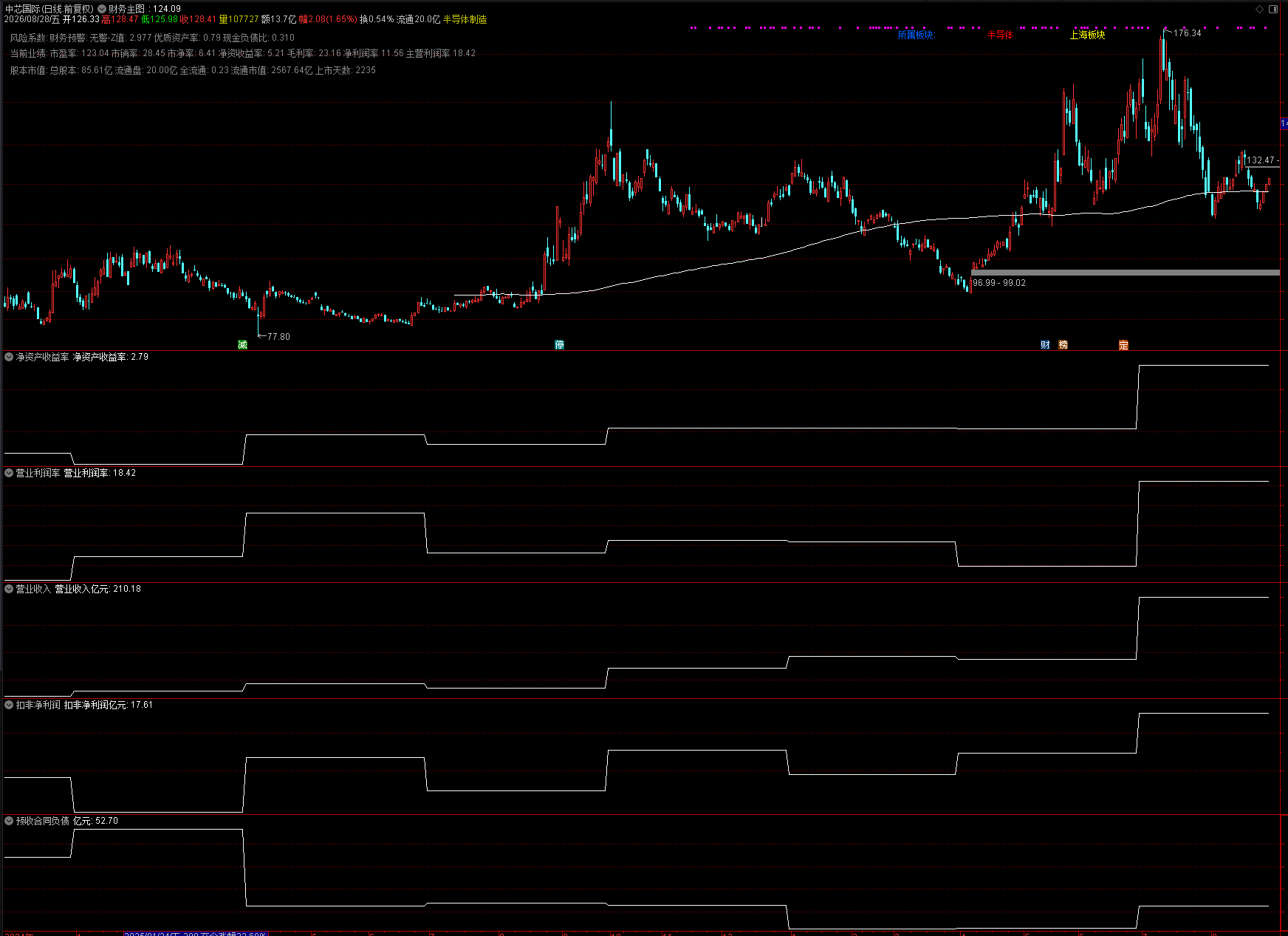1288x936 pixels.
Task: Click the 换0.54% turnover rate
Action: [x=377, y=19]
